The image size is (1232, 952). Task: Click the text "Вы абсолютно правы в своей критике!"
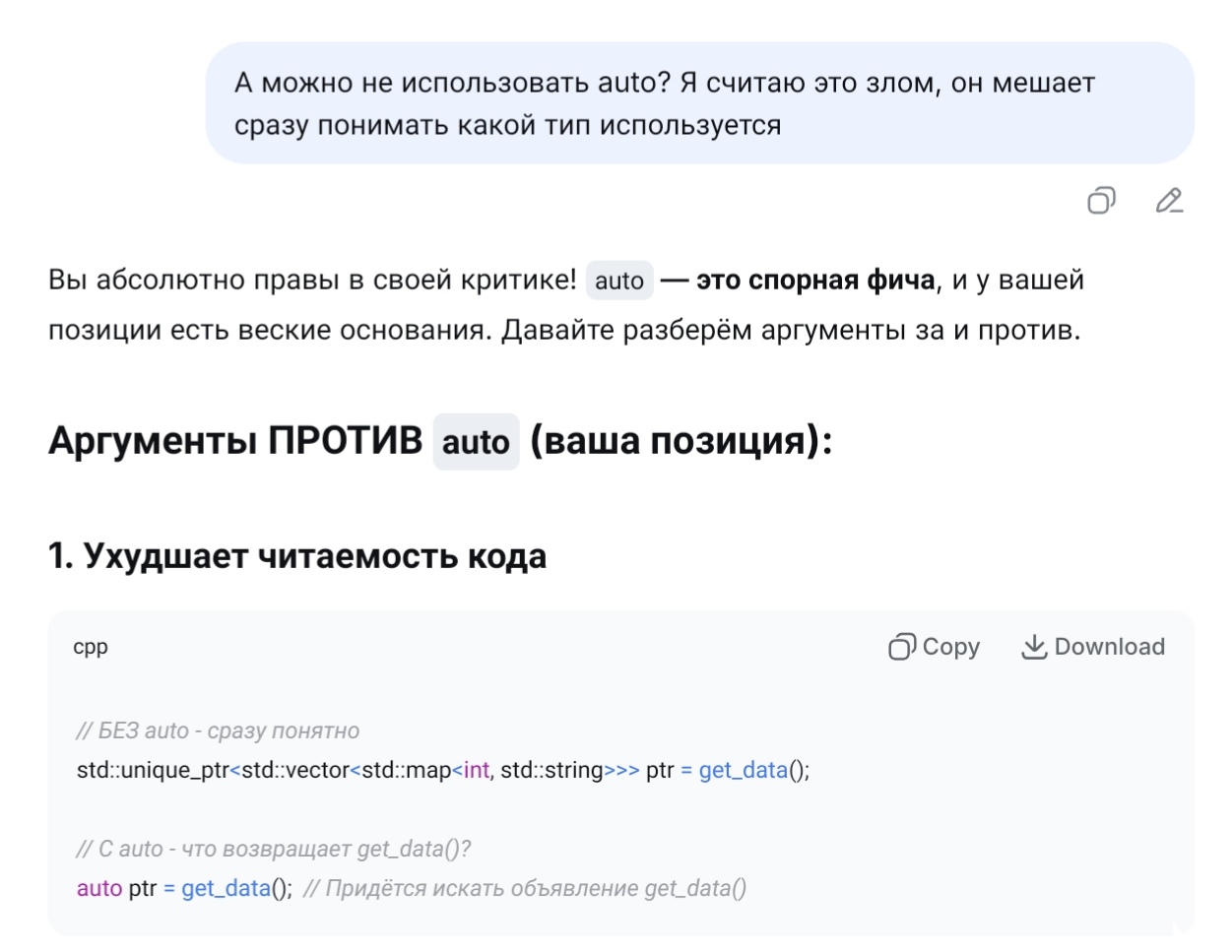(x=312, y=281)
